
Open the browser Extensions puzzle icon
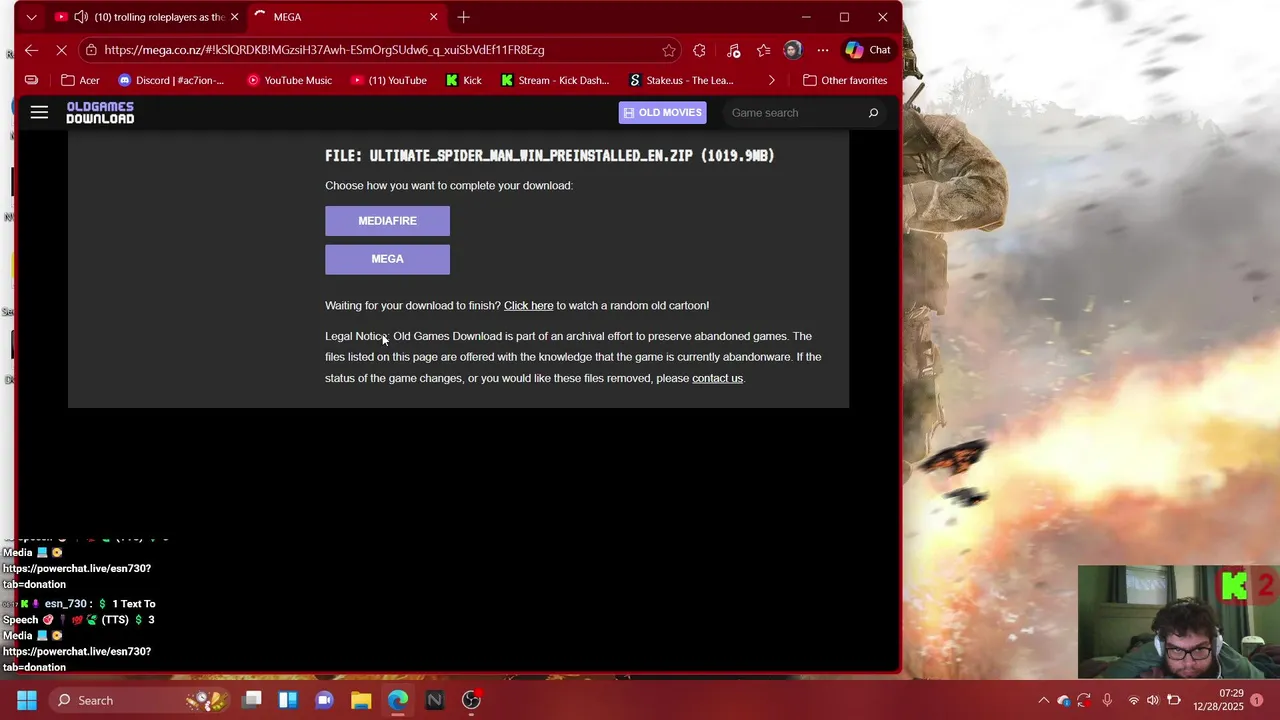699,50
